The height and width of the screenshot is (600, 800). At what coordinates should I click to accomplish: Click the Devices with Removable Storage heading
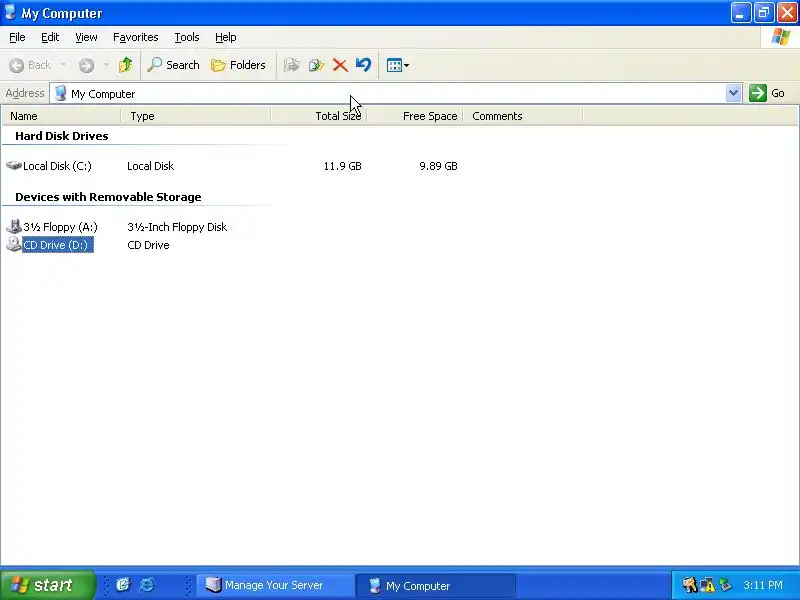point(108,197)
